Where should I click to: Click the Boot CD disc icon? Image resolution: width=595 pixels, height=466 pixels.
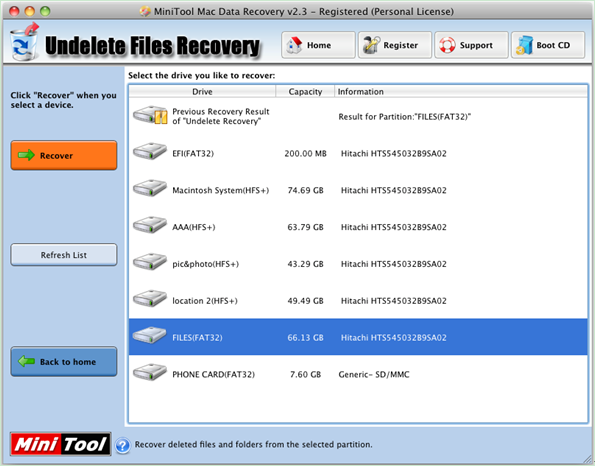click(x=524, y=45)
